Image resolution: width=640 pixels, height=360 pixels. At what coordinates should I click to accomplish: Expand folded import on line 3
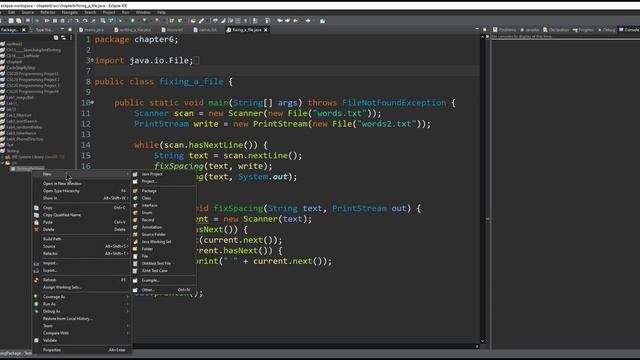pyautogui.click(x=92, y=60)
